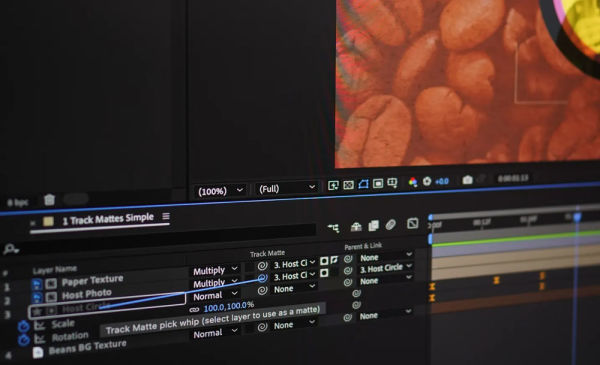The image size is (600, 365).
Task: Click Host Circle track matte pick whip
Action: point(262,290)
